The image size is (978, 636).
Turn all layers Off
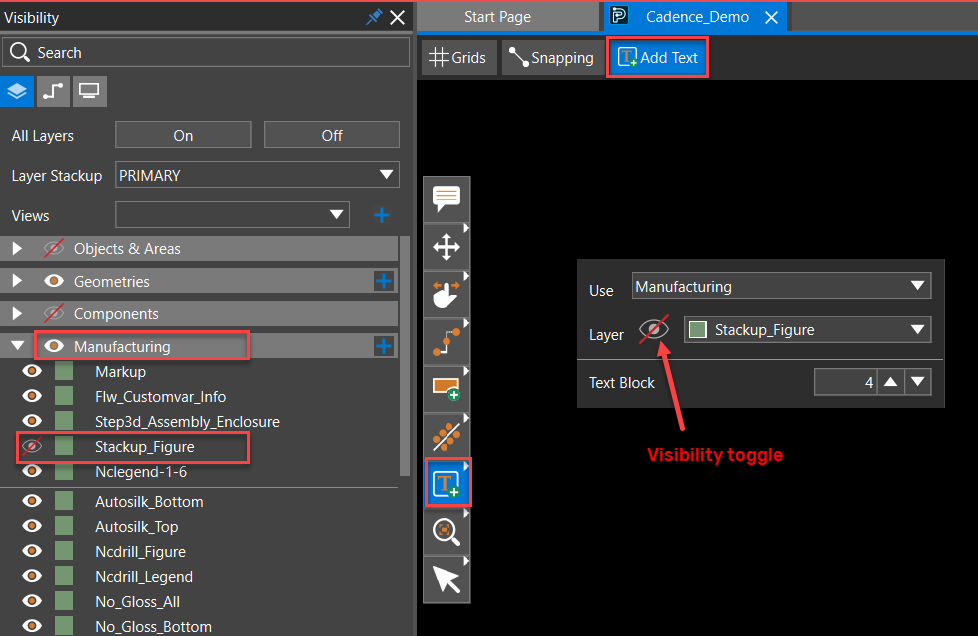332,135
